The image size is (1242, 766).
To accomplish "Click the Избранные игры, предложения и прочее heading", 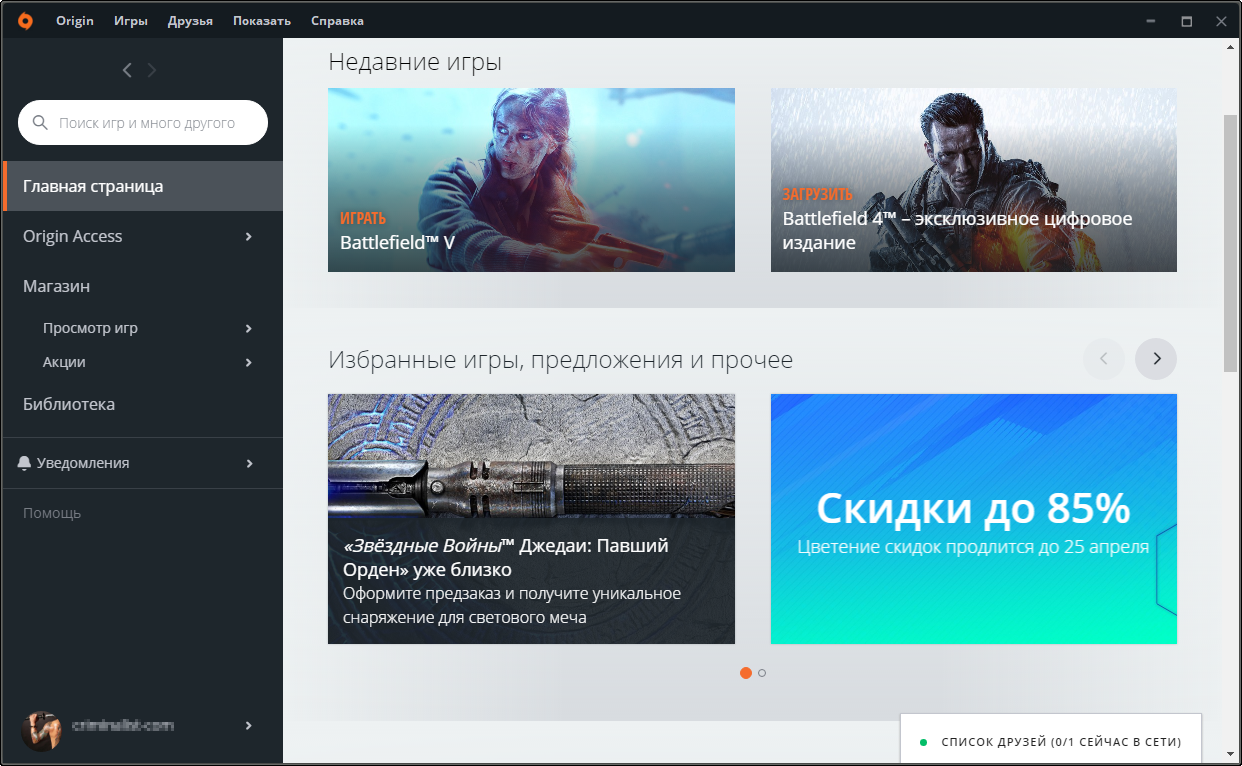I will [560, 360].
